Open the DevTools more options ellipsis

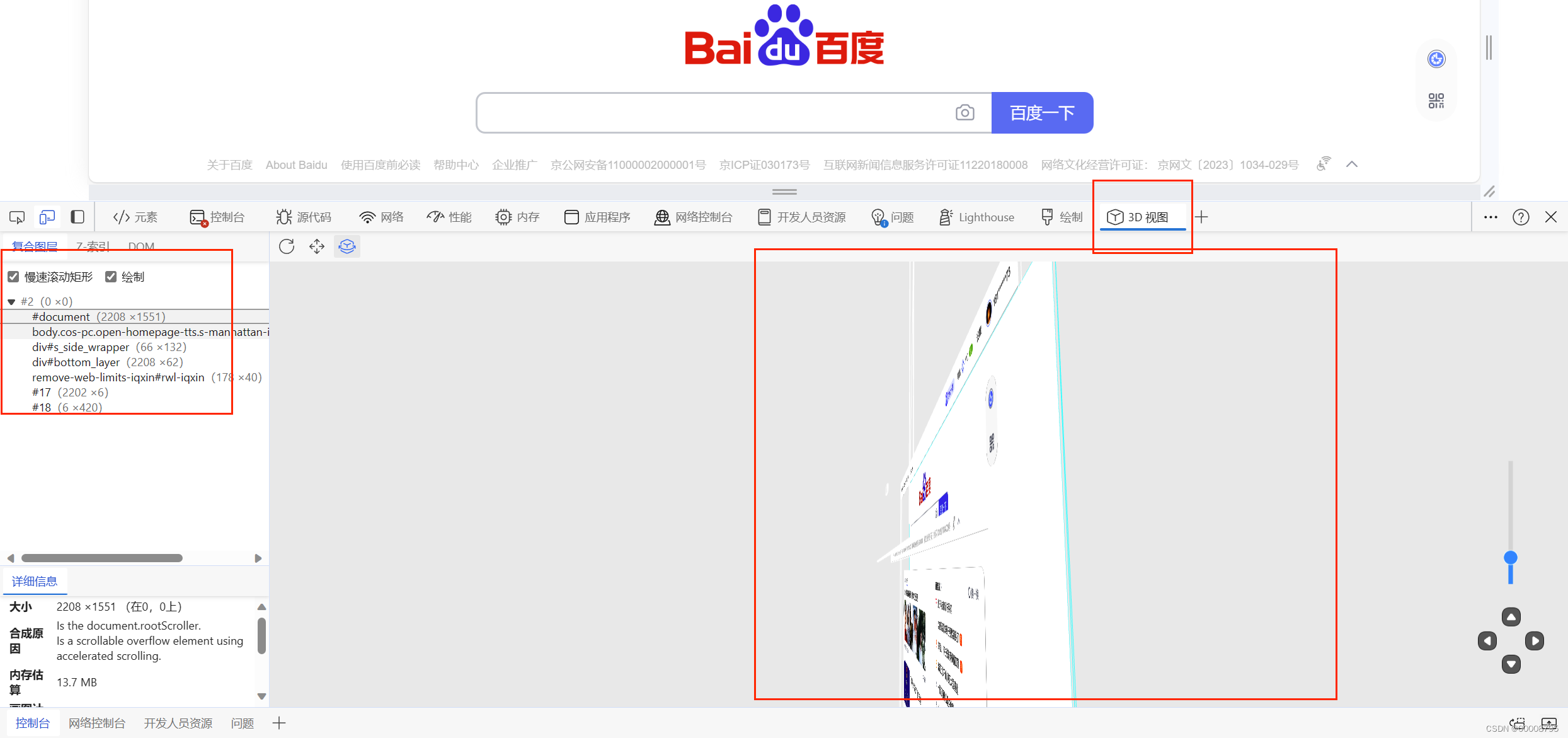tap(1491, 217)
